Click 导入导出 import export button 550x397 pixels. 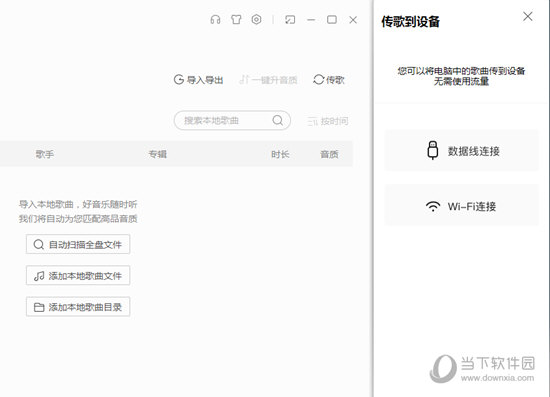tap(199, 80)
